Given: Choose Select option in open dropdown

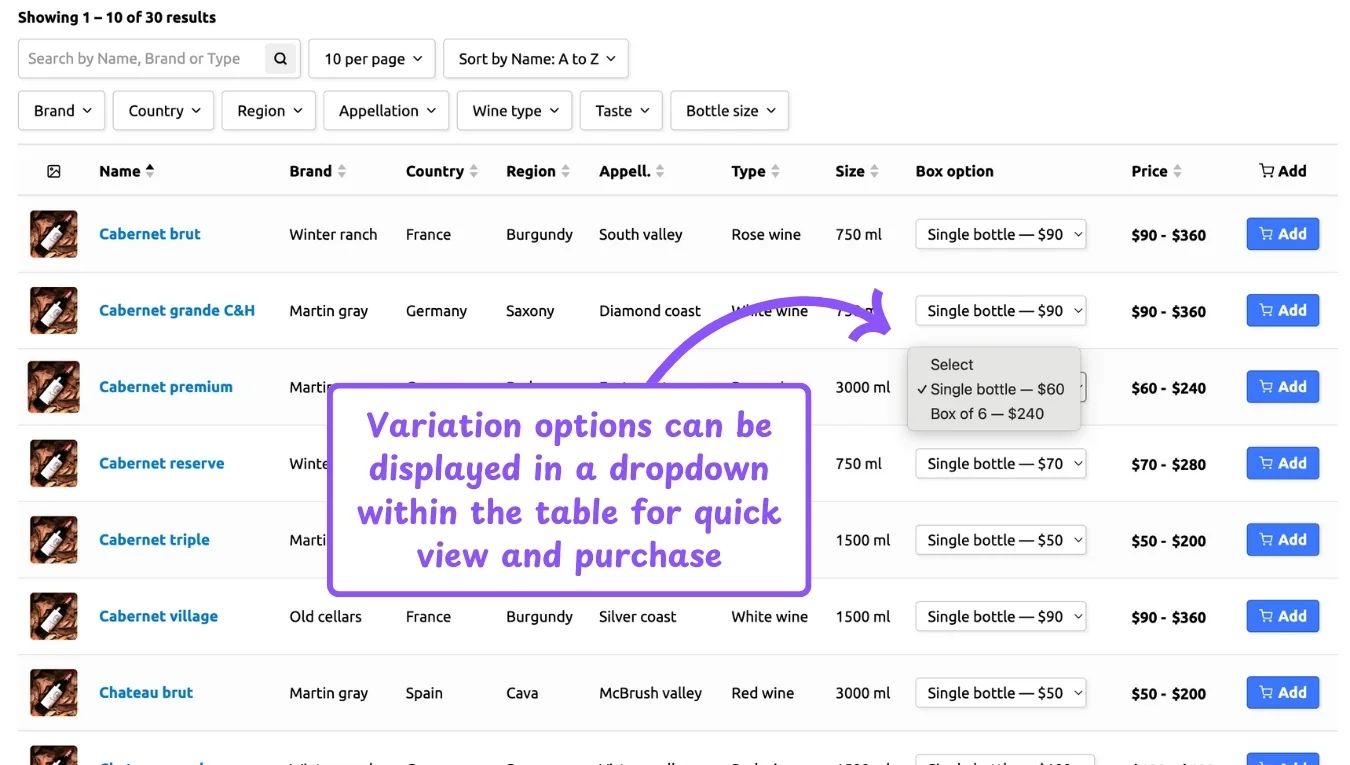Looking at the screenshot, I should (x=994, y=365).
